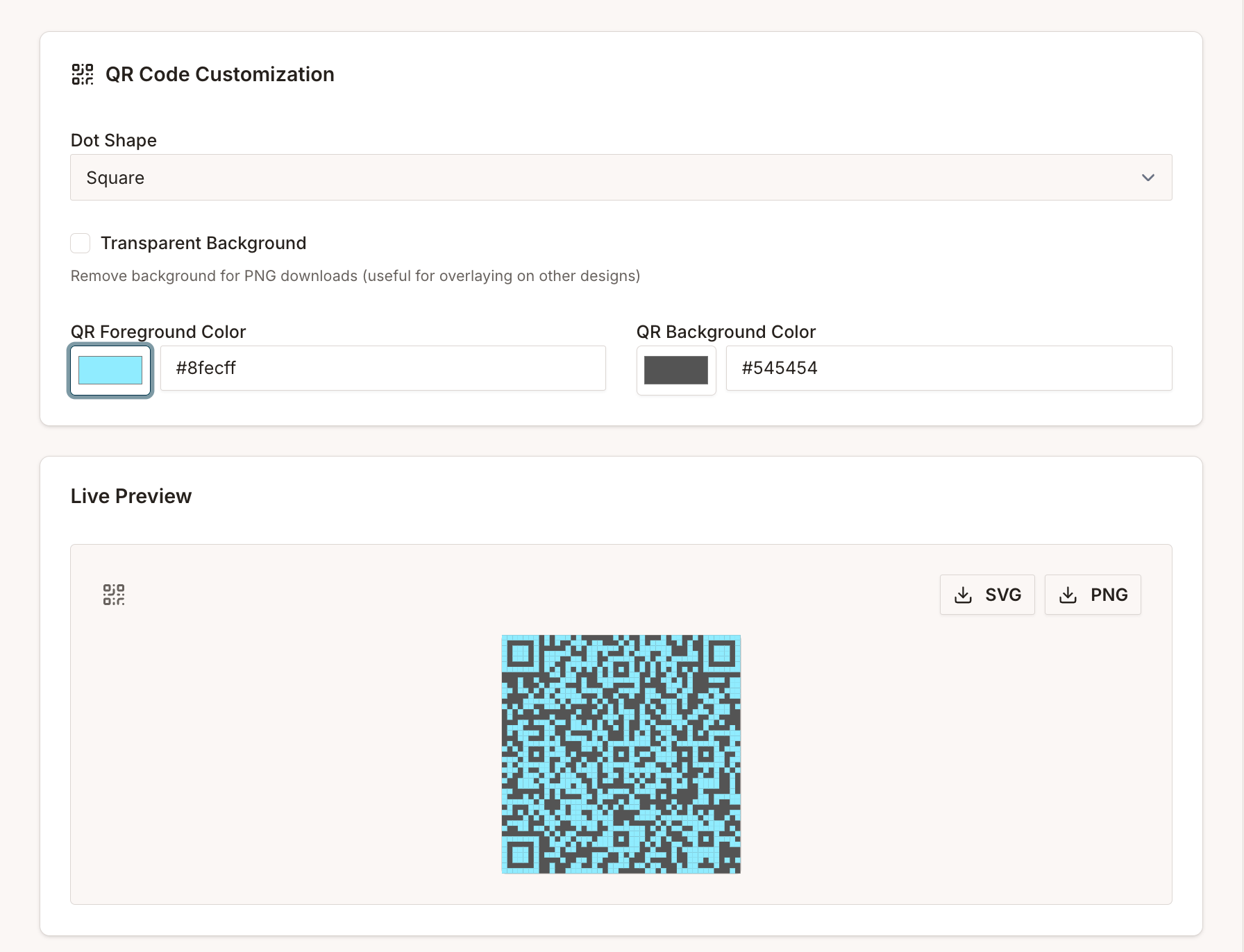The height and width of the screenshot is (952, 1244).
Task: Click the QR code icon beside the customization heading
Action: 81,75
